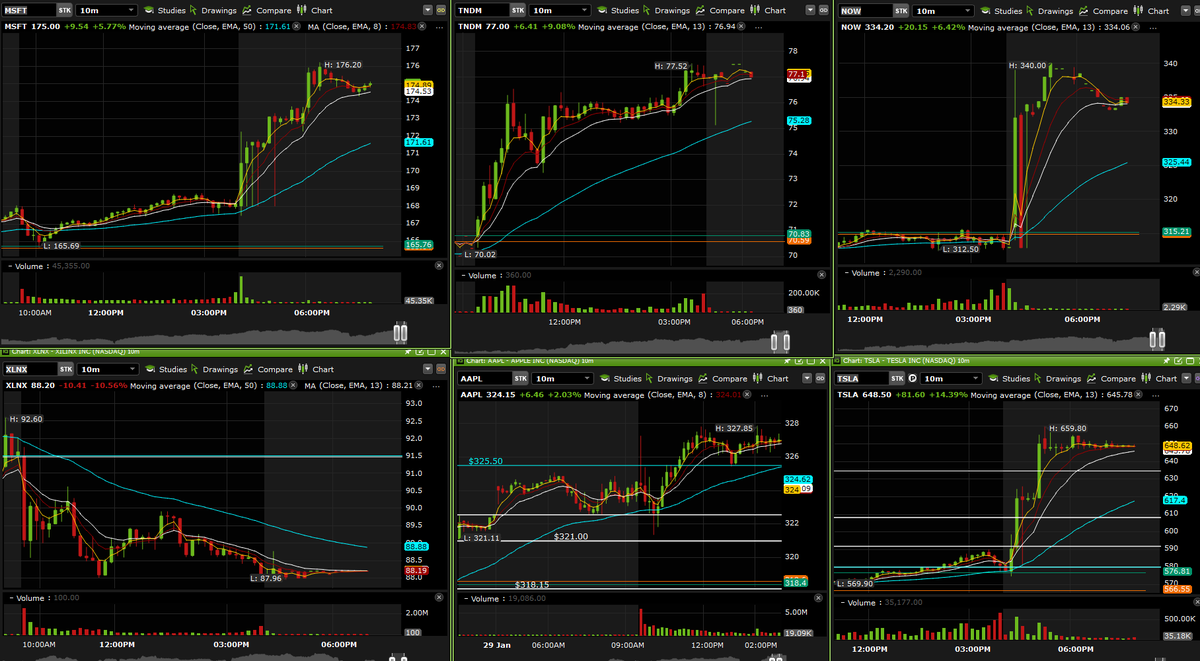
Task: Click the TNDM symbol input field
Action: [x=481, y=10]
